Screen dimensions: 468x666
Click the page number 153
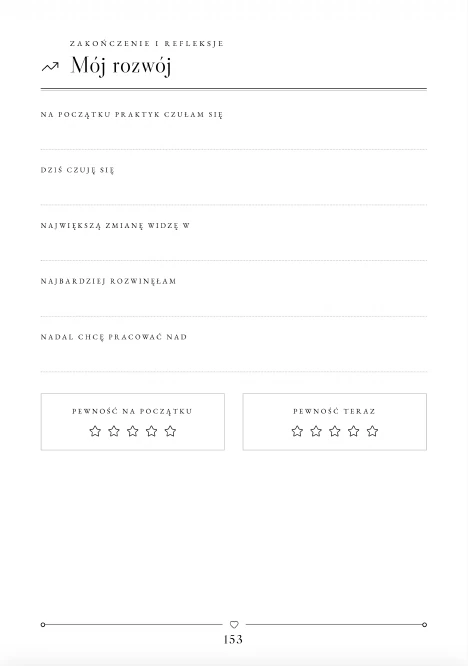point(233,639)
